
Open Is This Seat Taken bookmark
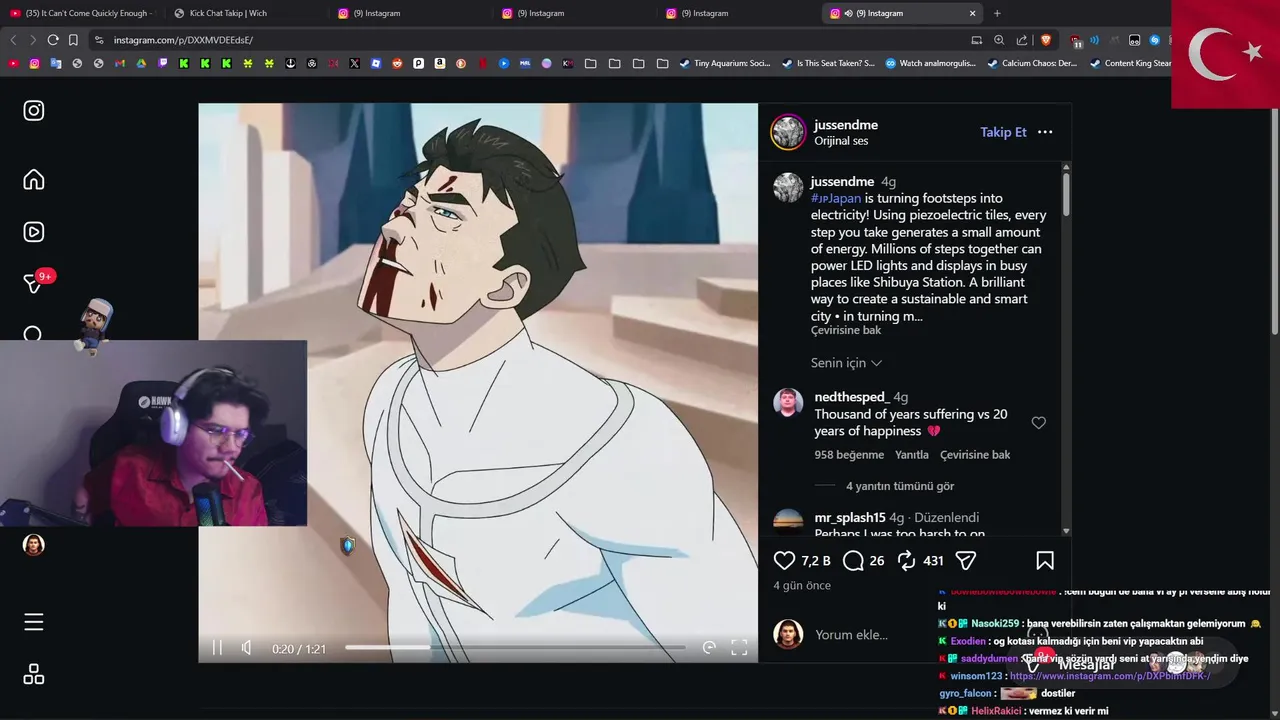tap(828, 63)
